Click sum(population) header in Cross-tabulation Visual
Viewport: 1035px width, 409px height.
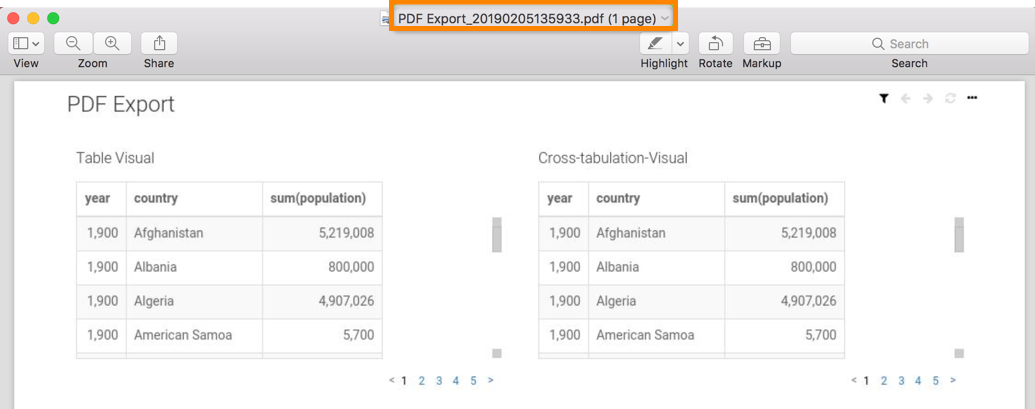click(x=780, y=198)
